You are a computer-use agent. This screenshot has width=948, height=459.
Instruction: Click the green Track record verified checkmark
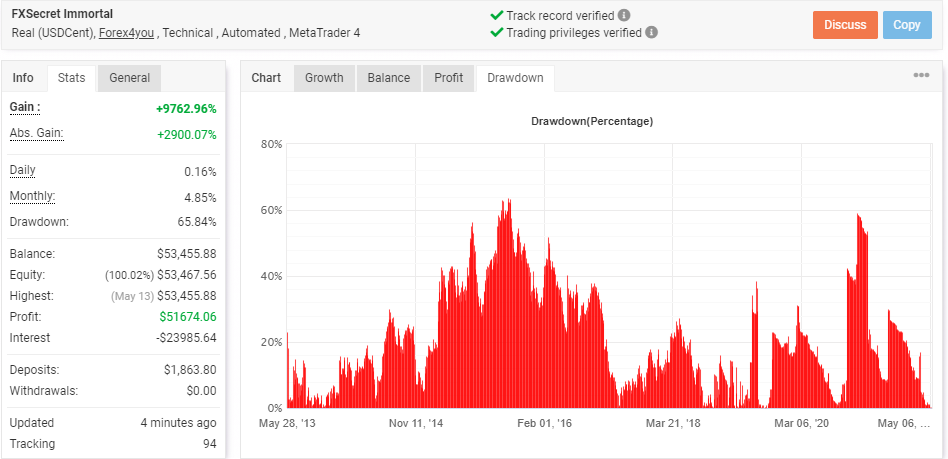[497, 15]
